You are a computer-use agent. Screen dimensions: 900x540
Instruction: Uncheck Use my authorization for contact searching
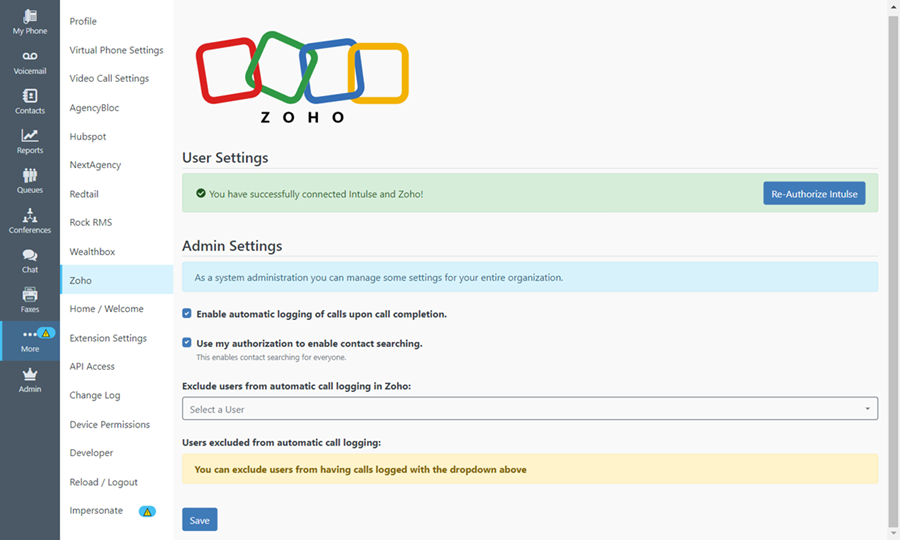(x=187, y=343)
